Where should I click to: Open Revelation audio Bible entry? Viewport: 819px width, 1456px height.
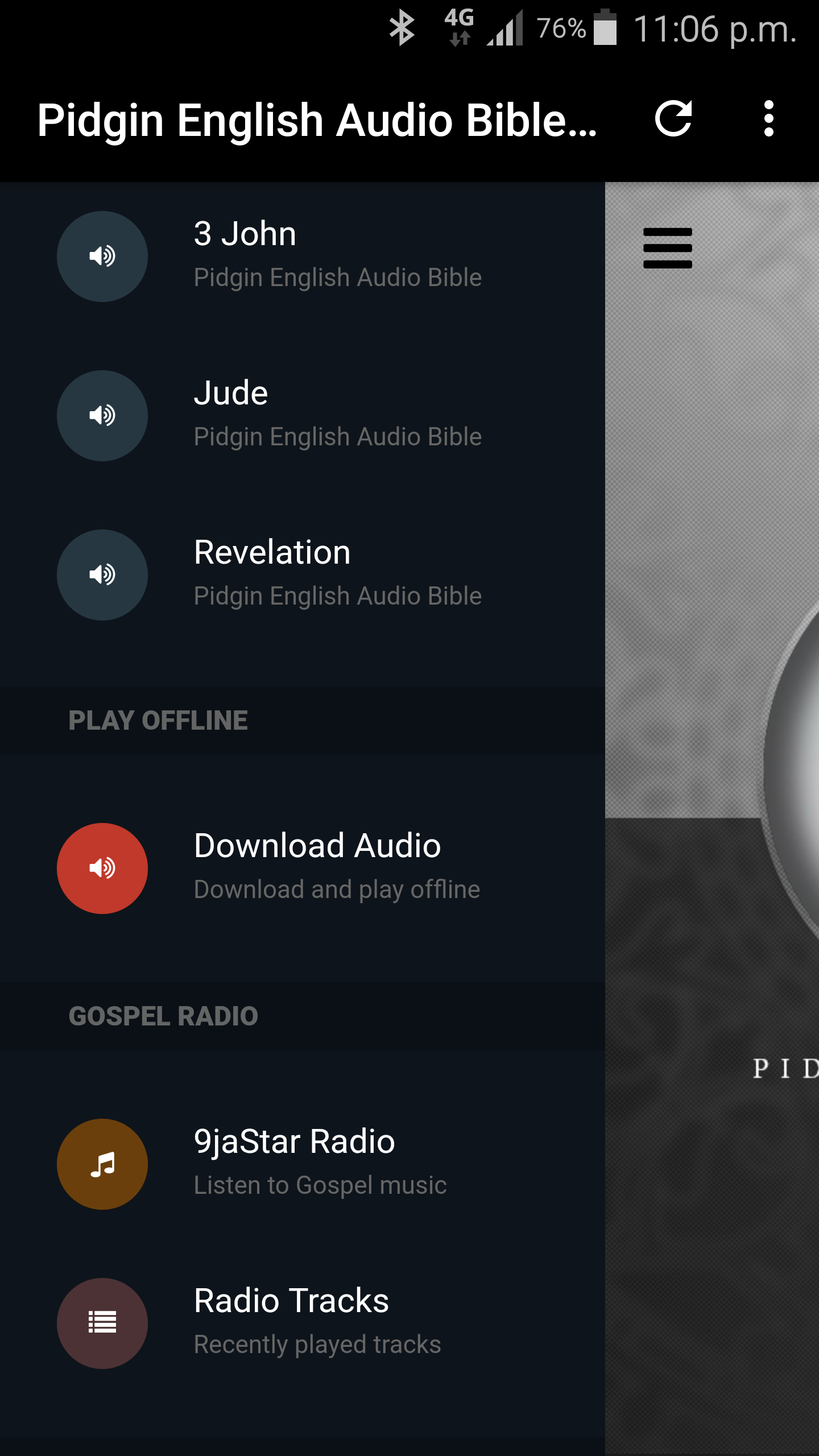(x=303, y=575)
